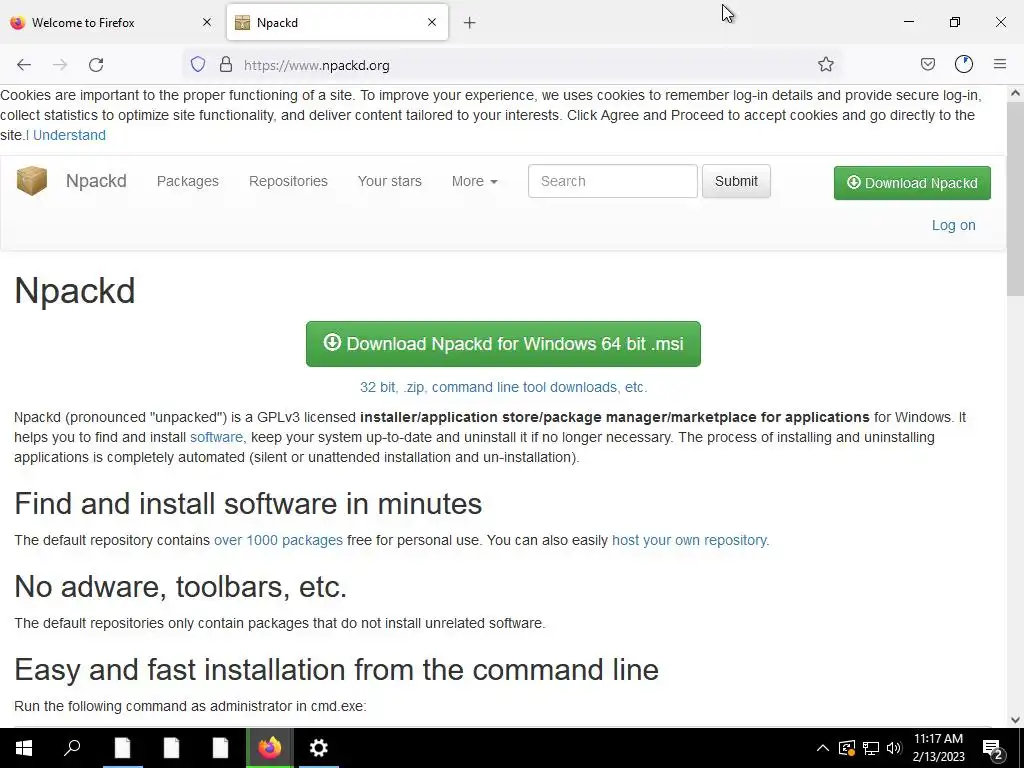Image resolution: width=1024 pixels, height=768 pixels.
Task: Open the first document icon in taskbar
Action: click(x=122, y=748)
